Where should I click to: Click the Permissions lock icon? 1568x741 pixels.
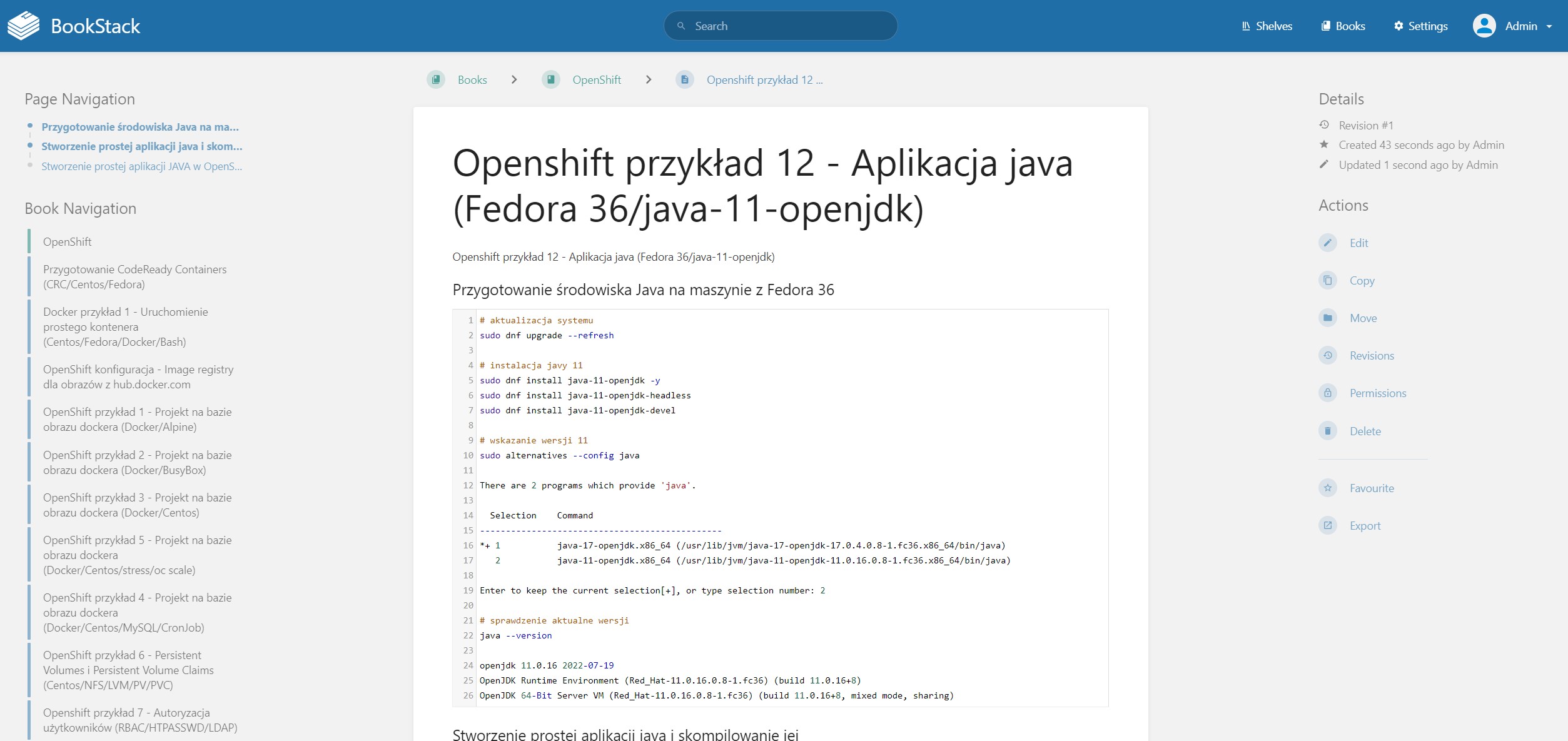click(1327, 393)
